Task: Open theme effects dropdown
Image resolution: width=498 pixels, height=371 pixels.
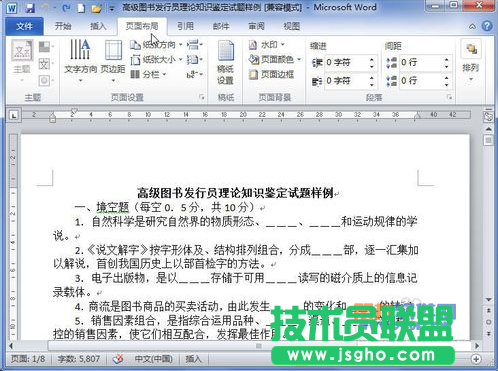Action: [x=46, y=80]
